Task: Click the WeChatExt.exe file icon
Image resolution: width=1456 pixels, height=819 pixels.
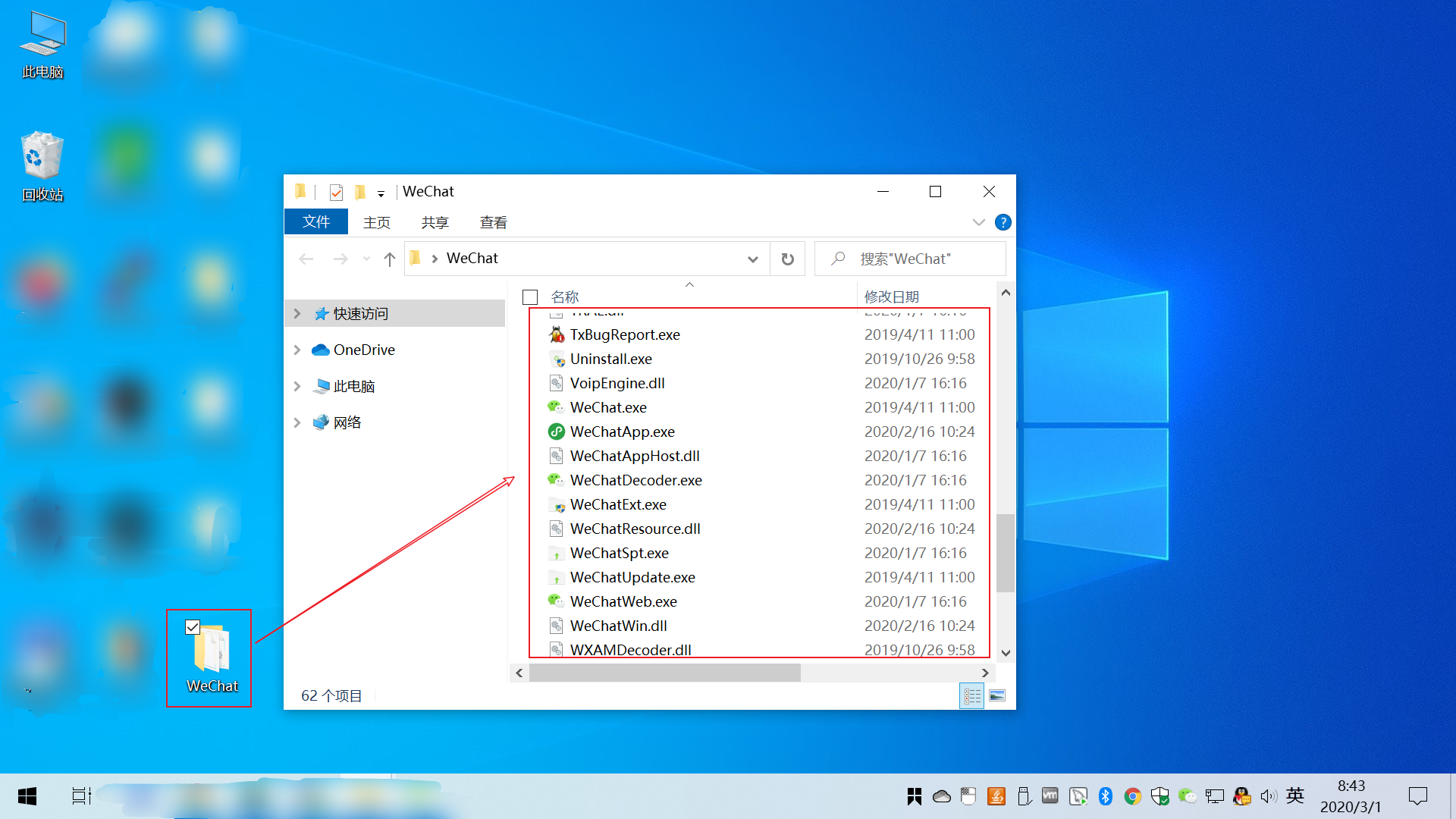Action: pyautogui.click(x=557, y=504)
